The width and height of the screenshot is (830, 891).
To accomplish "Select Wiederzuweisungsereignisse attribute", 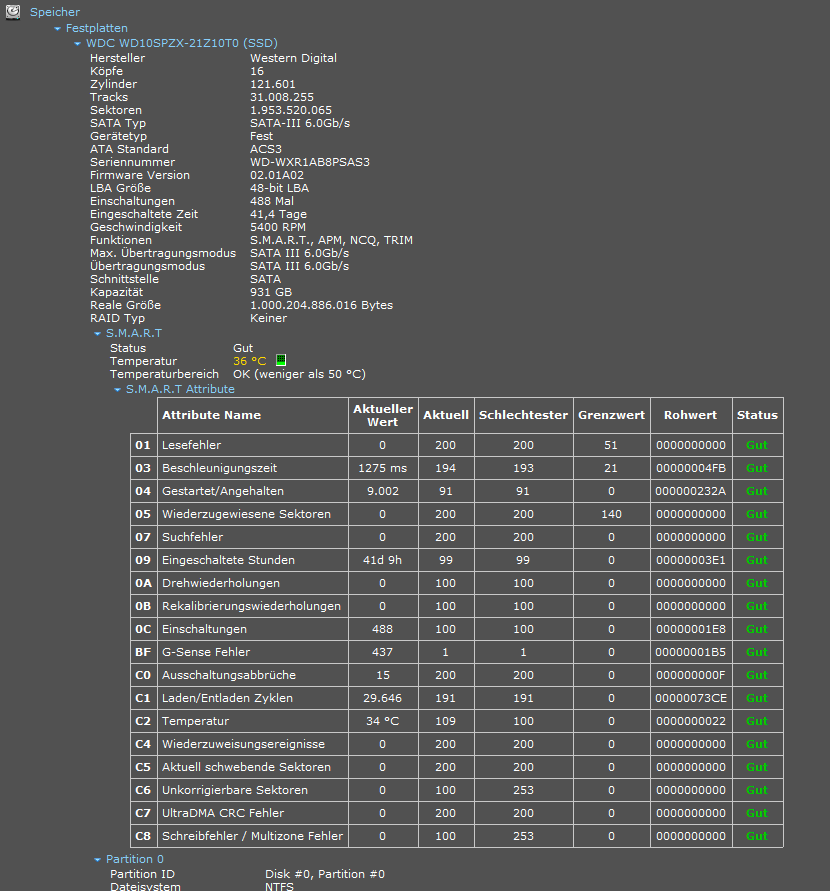I will click(243, 744).
